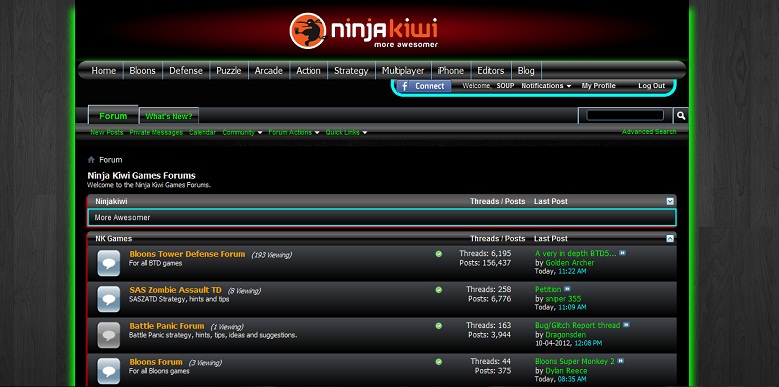Click the More Awesomer forum row

(382, 218)
